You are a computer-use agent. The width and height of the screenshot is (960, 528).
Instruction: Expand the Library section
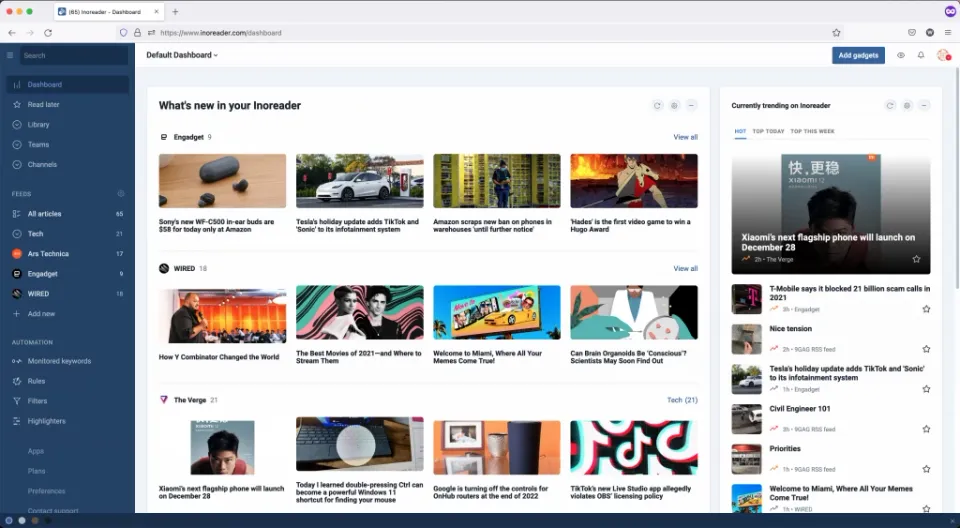(x=17, y=124)
